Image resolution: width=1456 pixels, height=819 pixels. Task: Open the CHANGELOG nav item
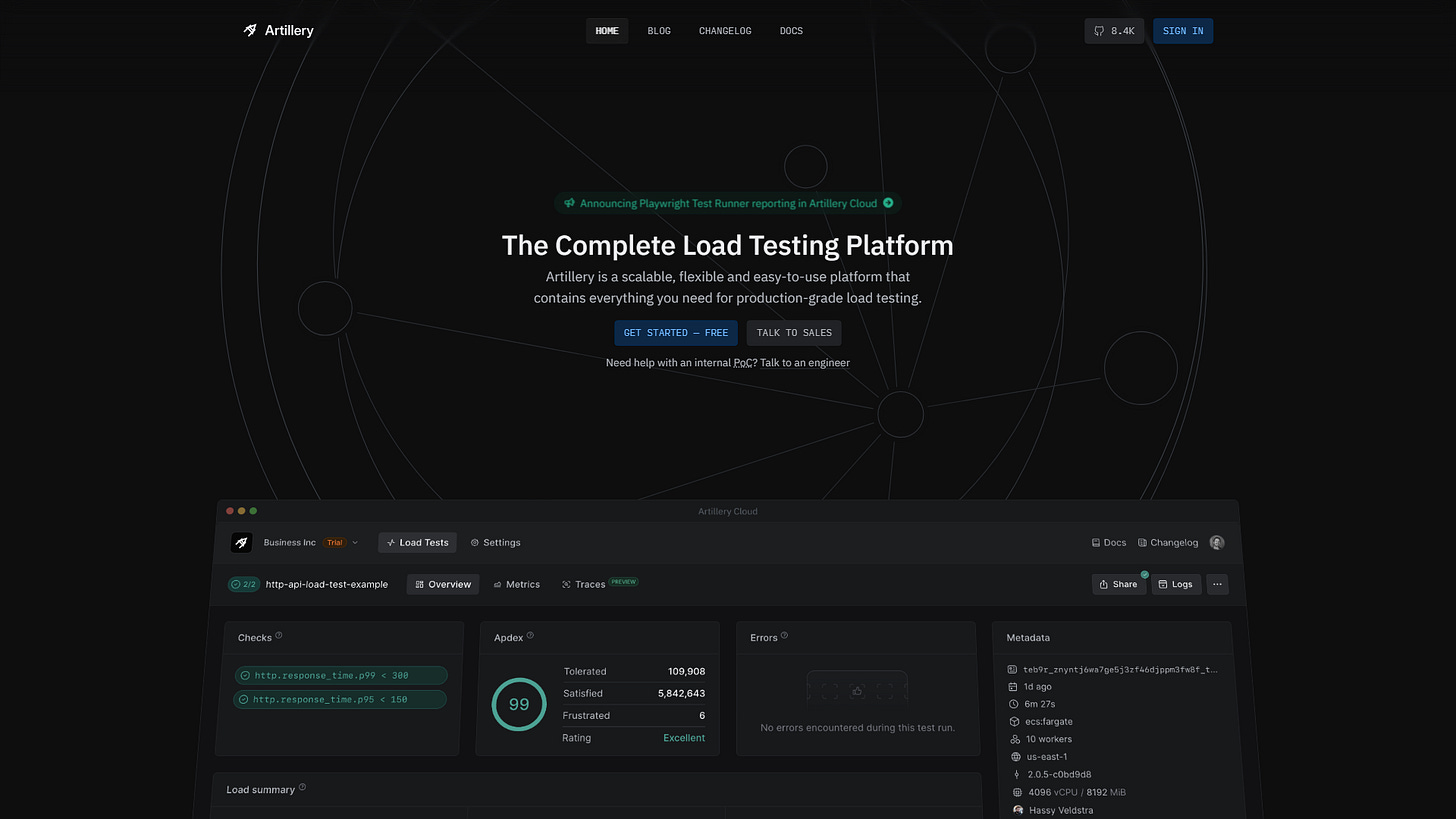click(725, 31)
